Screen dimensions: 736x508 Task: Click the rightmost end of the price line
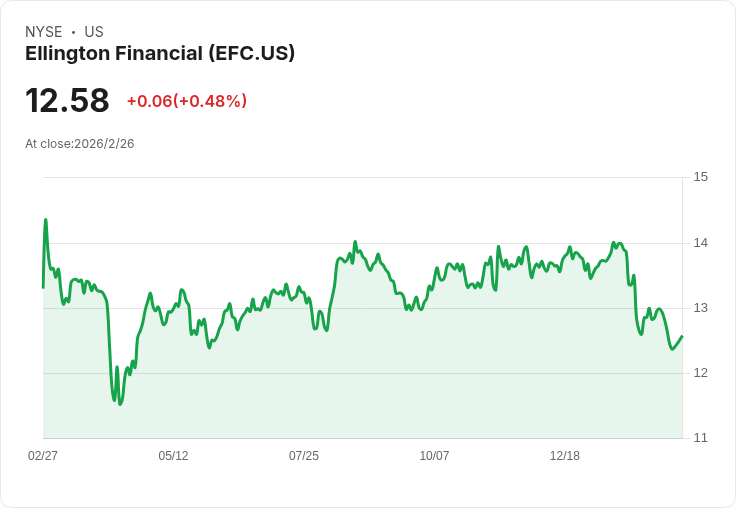682,336
